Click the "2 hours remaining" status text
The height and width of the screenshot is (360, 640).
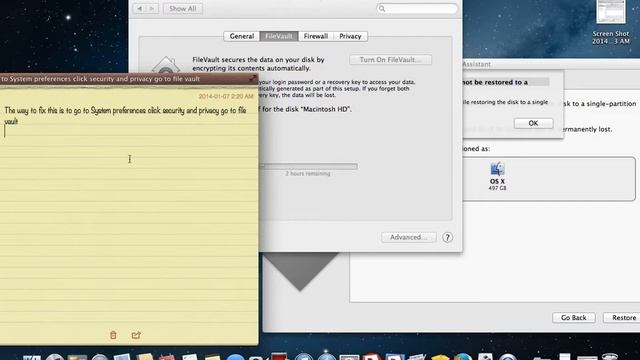click(x=308, y=174)
